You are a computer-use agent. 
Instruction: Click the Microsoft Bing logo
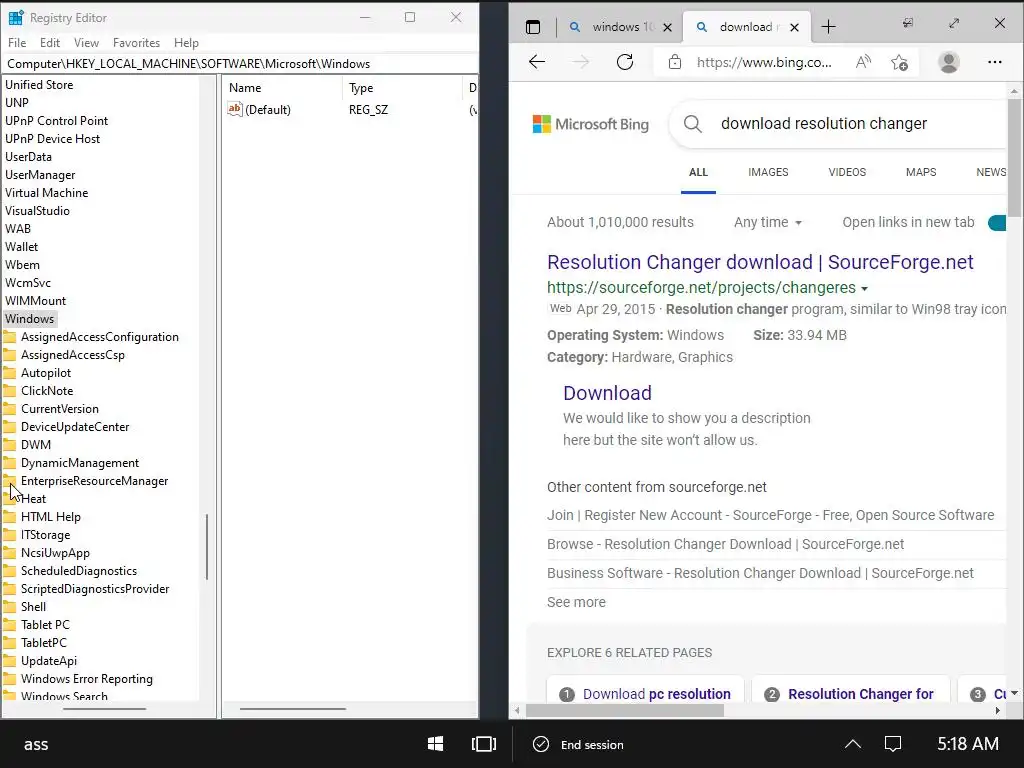590,124
